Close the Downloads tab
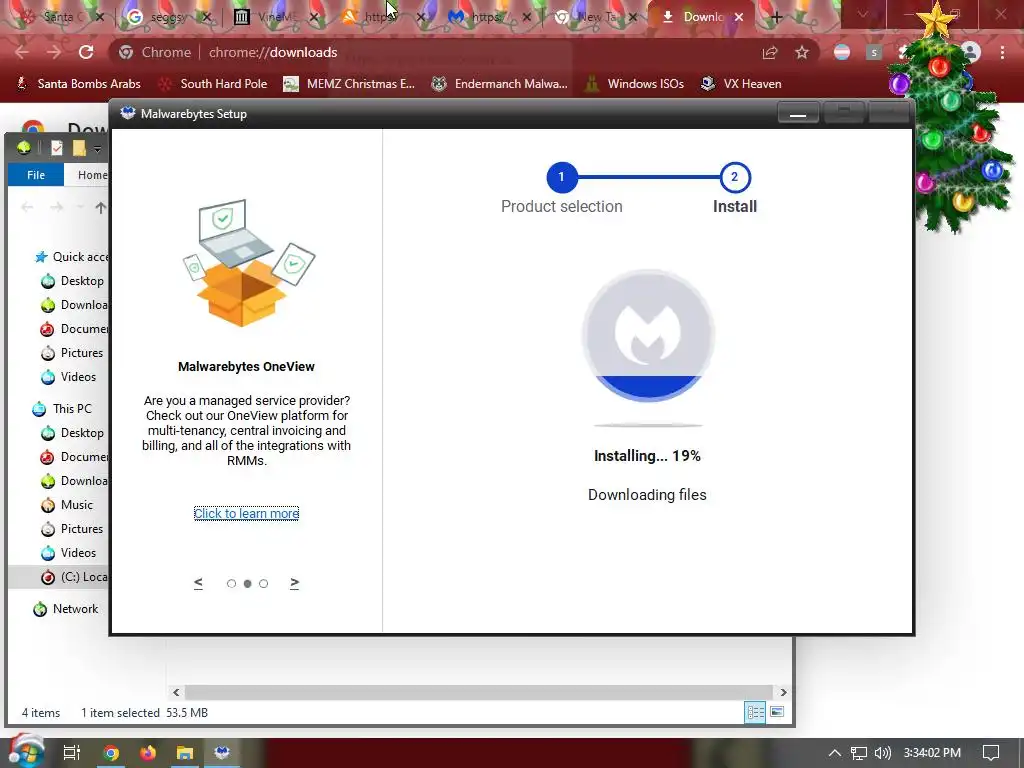The image size is (1024, 768). 739,17
